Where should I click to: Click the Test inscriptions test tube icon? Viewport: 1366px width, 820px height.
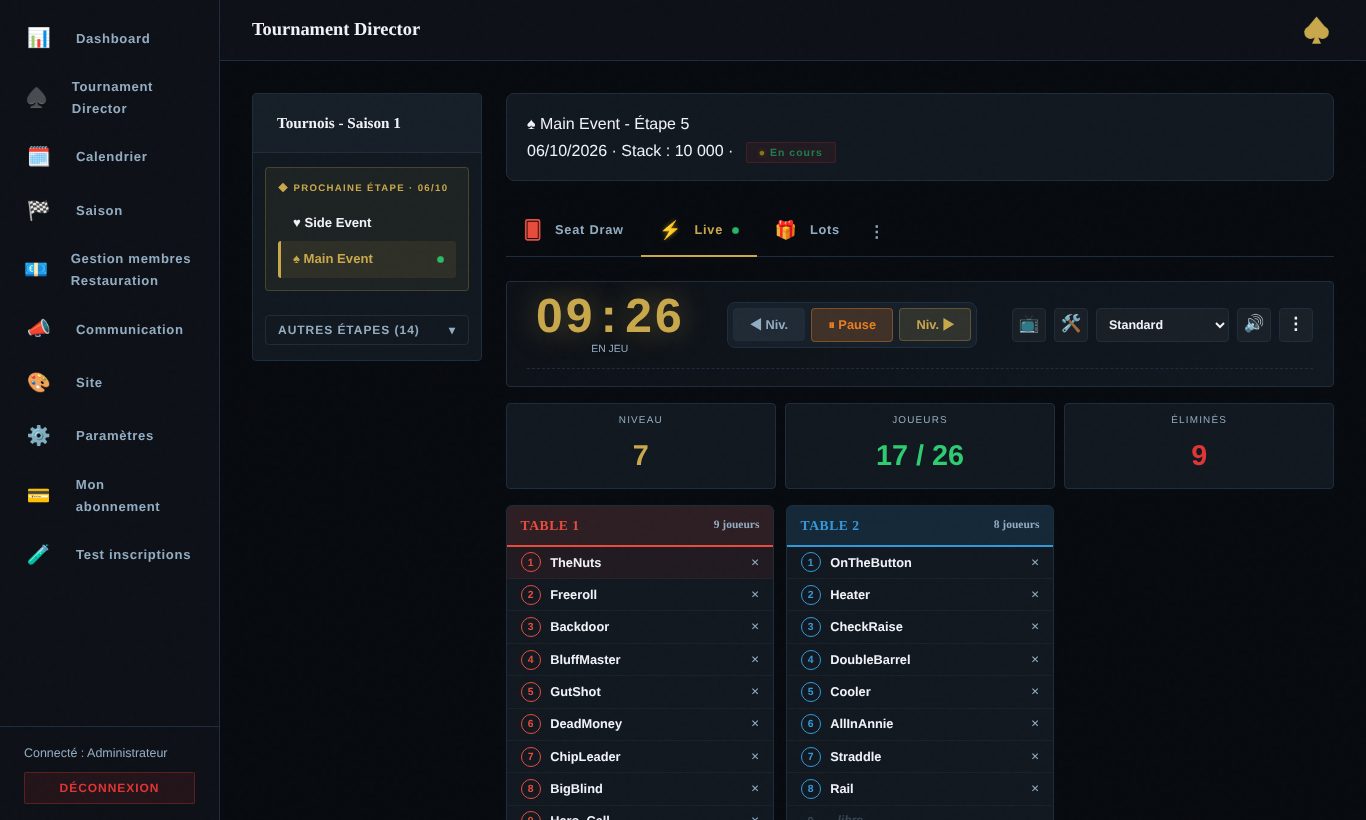click(38, 554)
